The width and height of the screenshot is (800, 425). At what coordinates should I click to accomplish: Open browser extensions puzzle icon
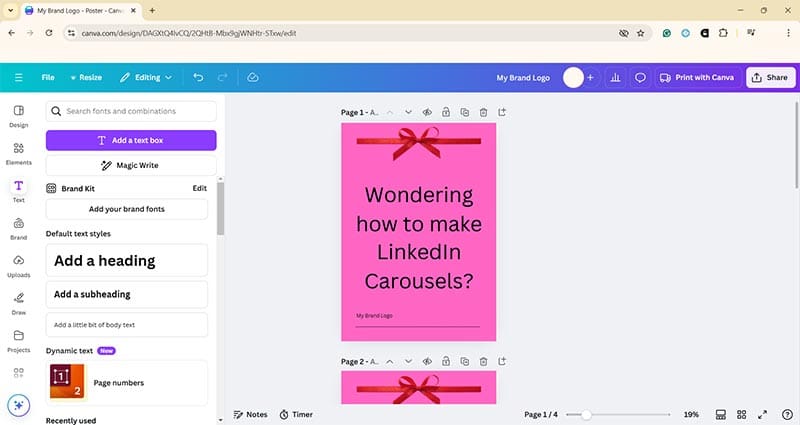723,33
